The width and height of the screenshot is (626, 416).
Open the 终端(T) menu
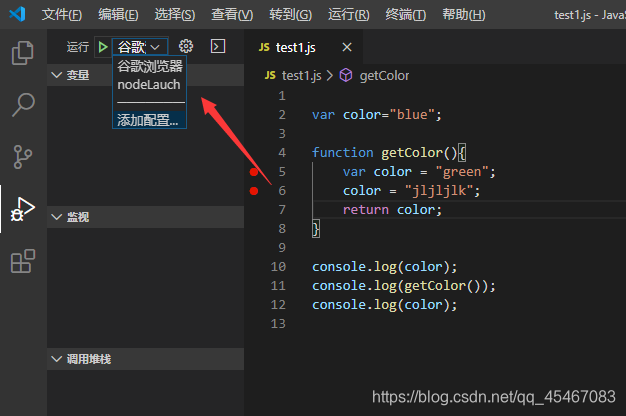[406, 15]
